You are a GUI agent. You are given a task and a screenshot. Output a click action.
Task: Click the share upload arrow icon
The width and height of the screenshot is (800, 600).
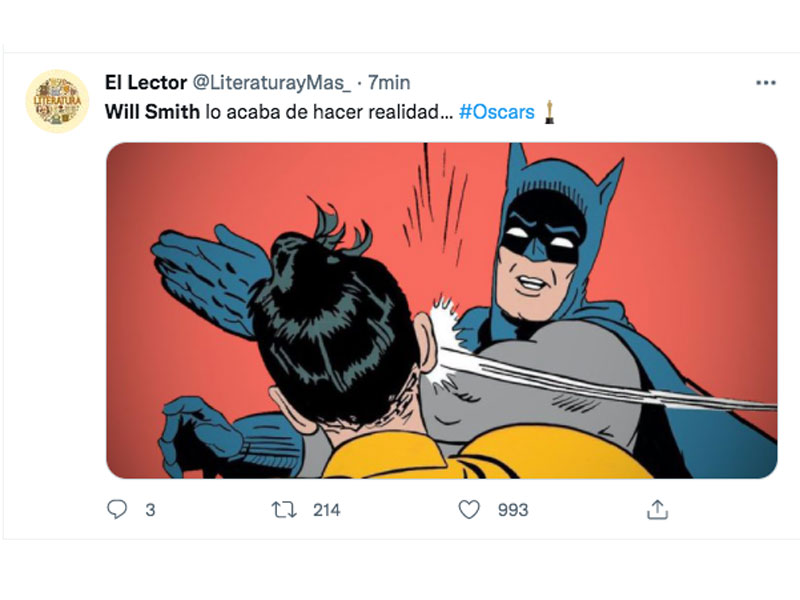[656, 510]
